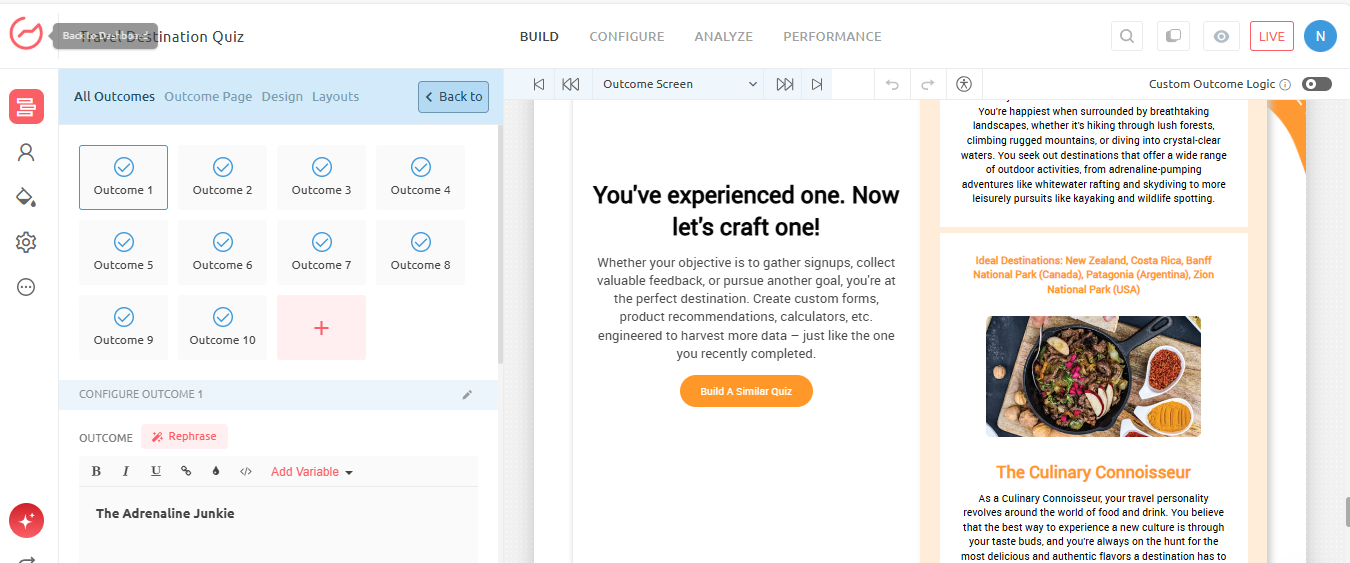Open the Outcome Screen dropdown
This screenshot has width=1350, height=563.
679,85
